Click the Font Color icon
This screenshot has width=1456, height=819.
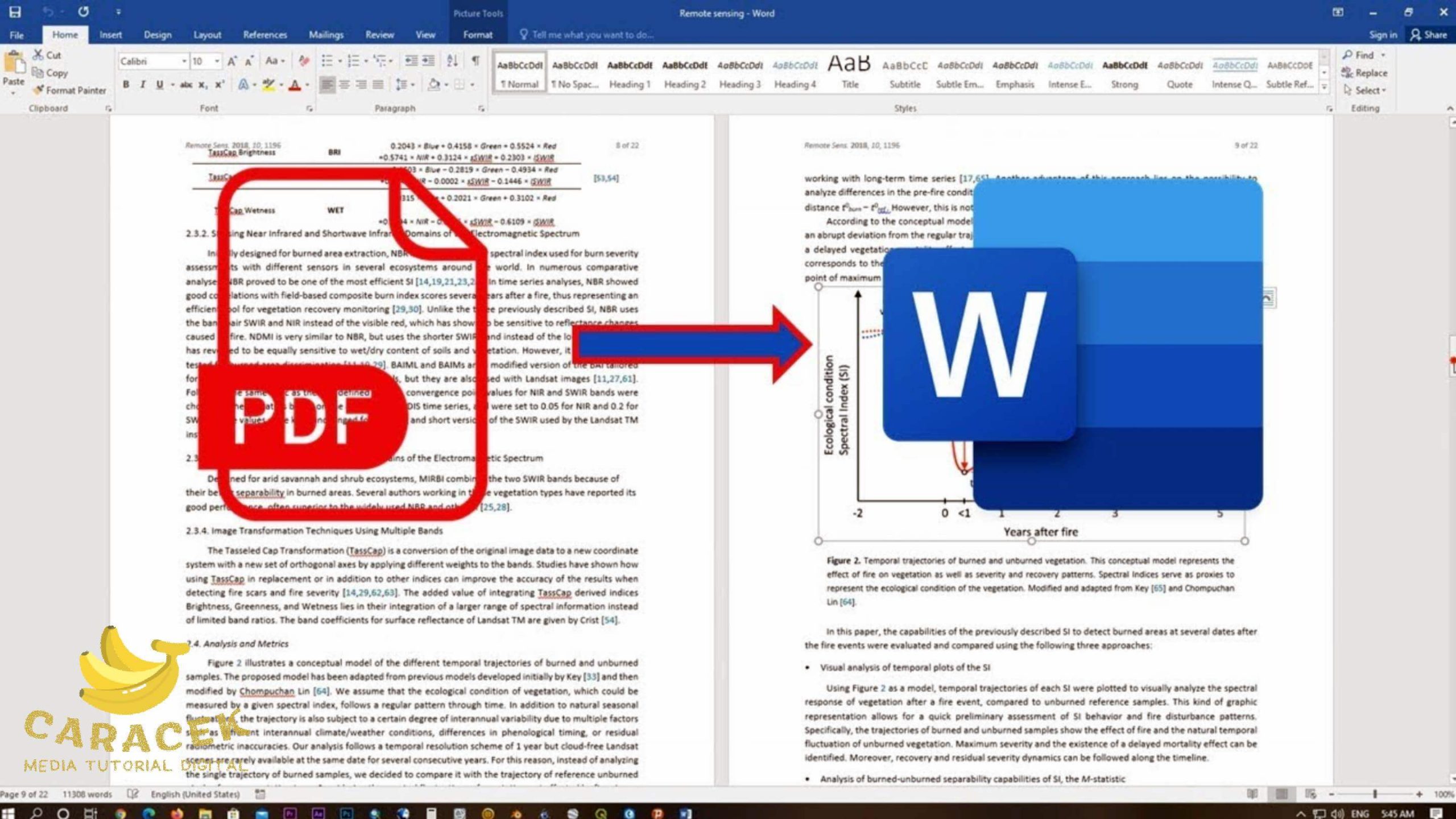(x=295, y=84)
